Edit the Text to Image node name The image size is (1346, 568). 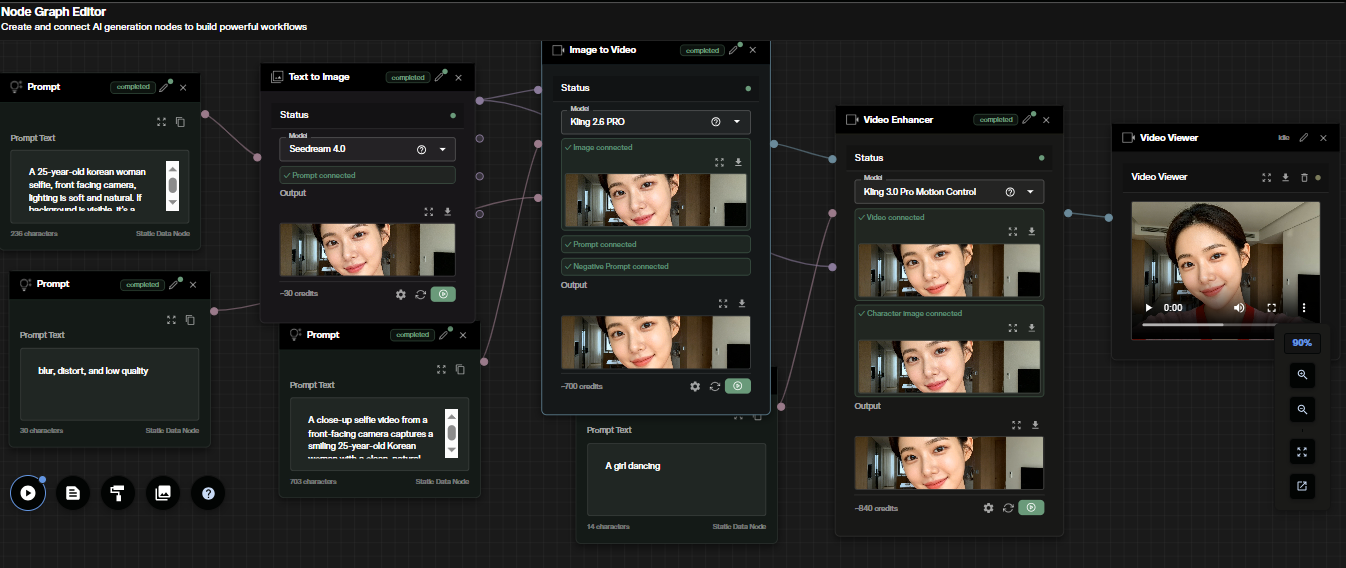pyautogui.click(x=440, y=77)
